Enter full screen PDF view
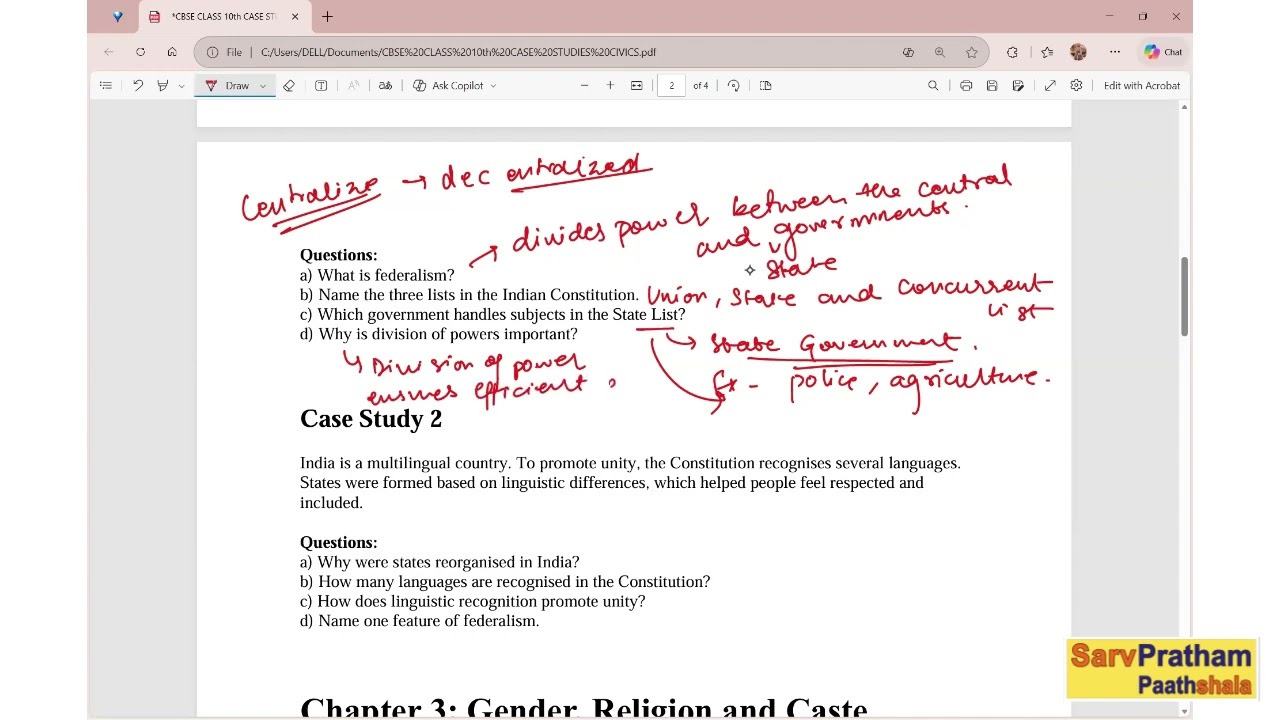The image size is (1280, 720). pos(1050,86)
